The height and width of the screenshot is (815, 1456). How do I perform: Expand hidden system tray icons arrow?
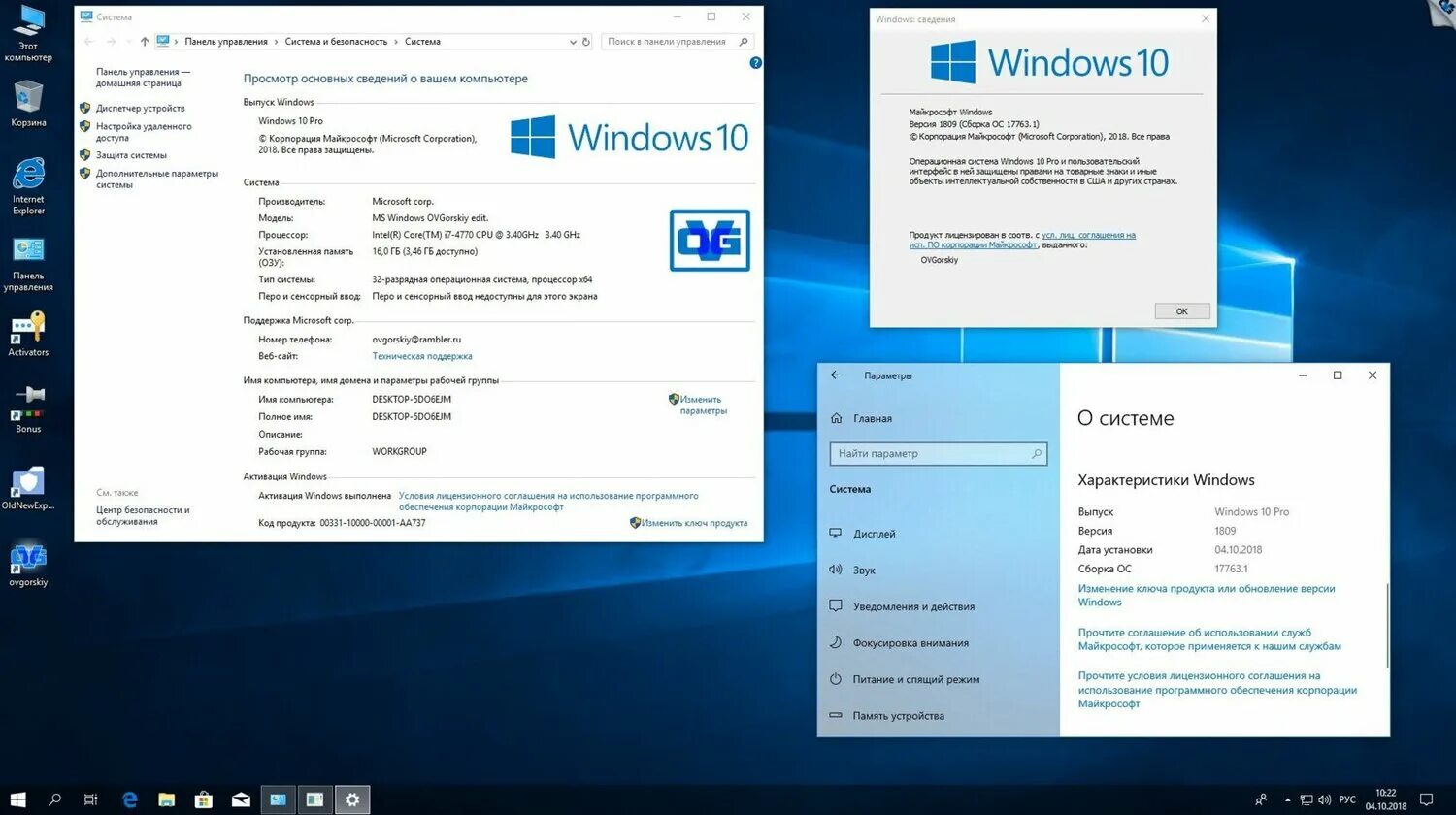click(1287, 799)
